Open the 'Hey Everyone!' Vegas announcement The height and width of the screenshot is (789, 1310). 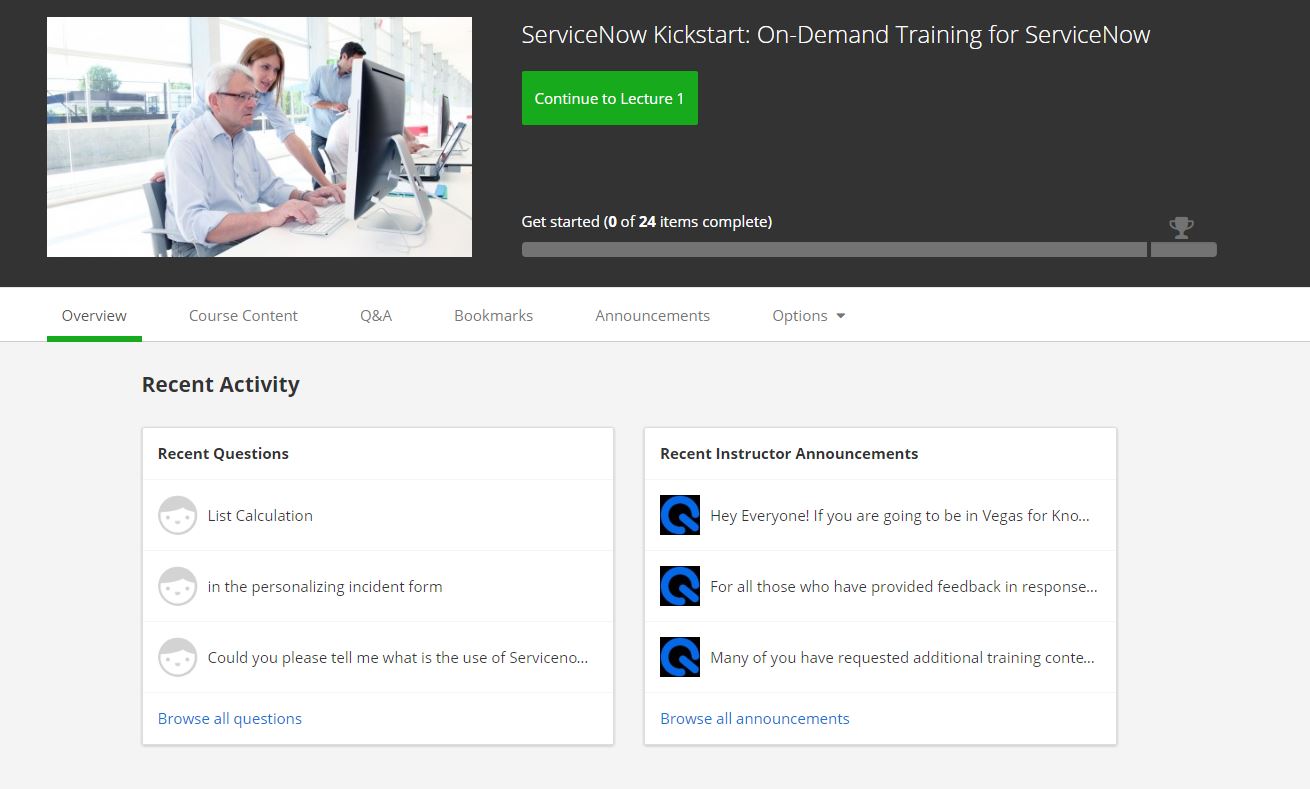900,515
